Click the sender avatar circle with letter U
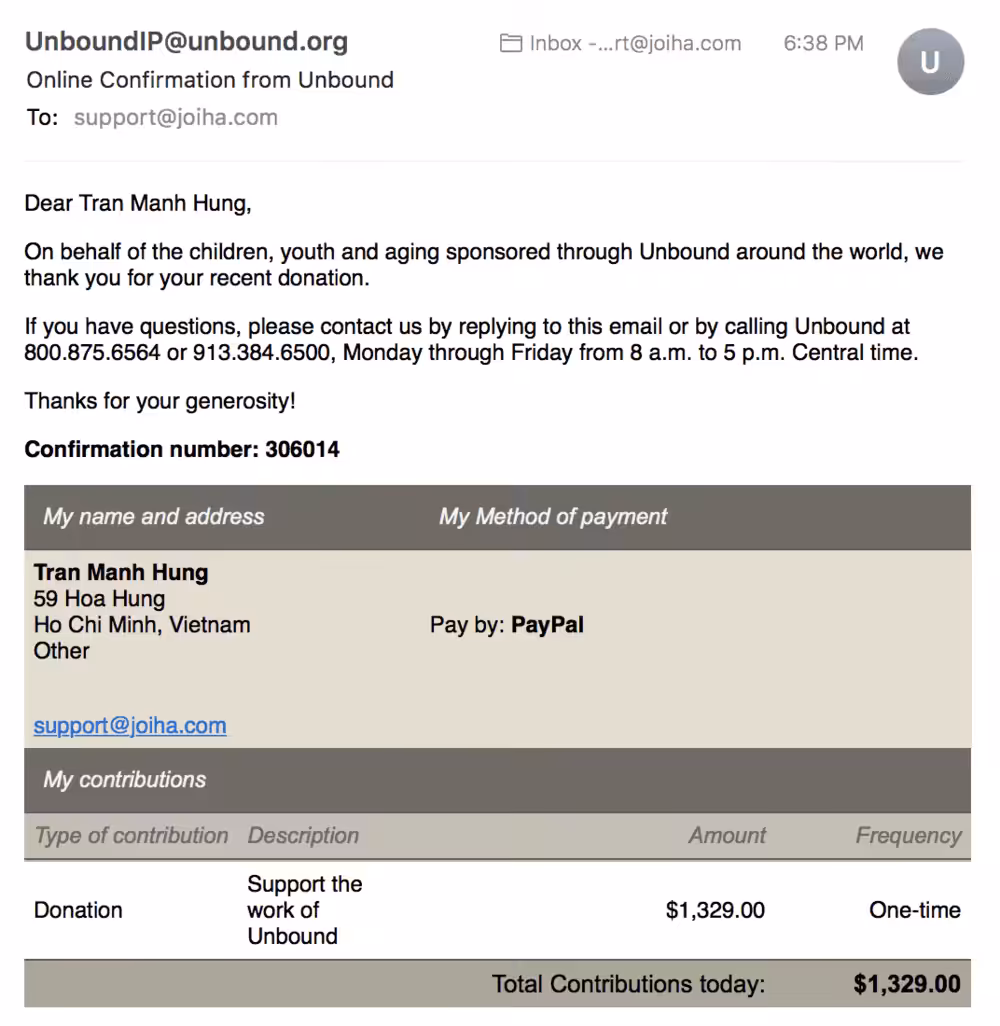Screen dimensions: 1000x1026 click(930, 62)
